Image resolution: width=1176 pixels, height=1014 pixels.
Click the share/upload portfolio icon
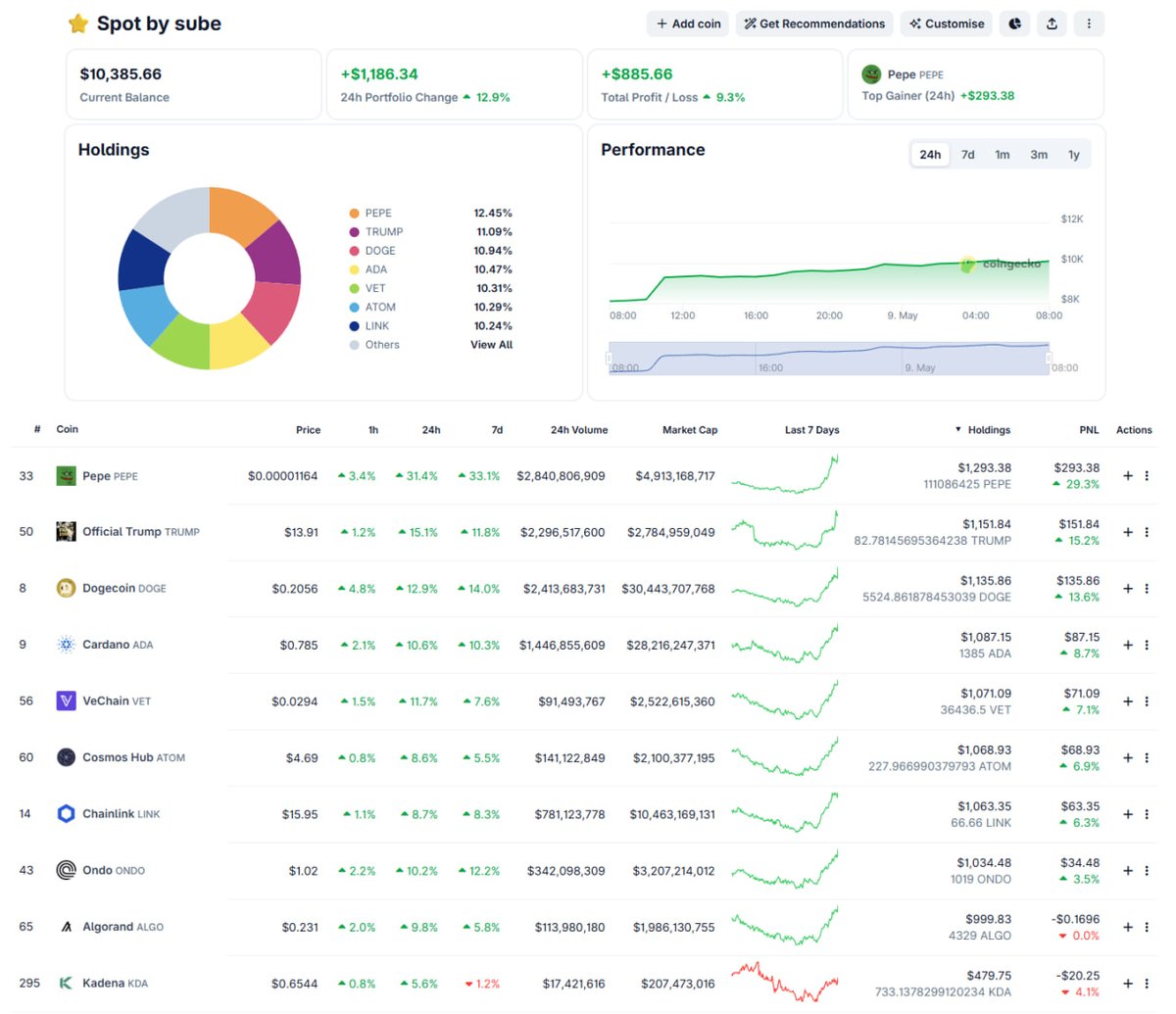(1052, 24)
